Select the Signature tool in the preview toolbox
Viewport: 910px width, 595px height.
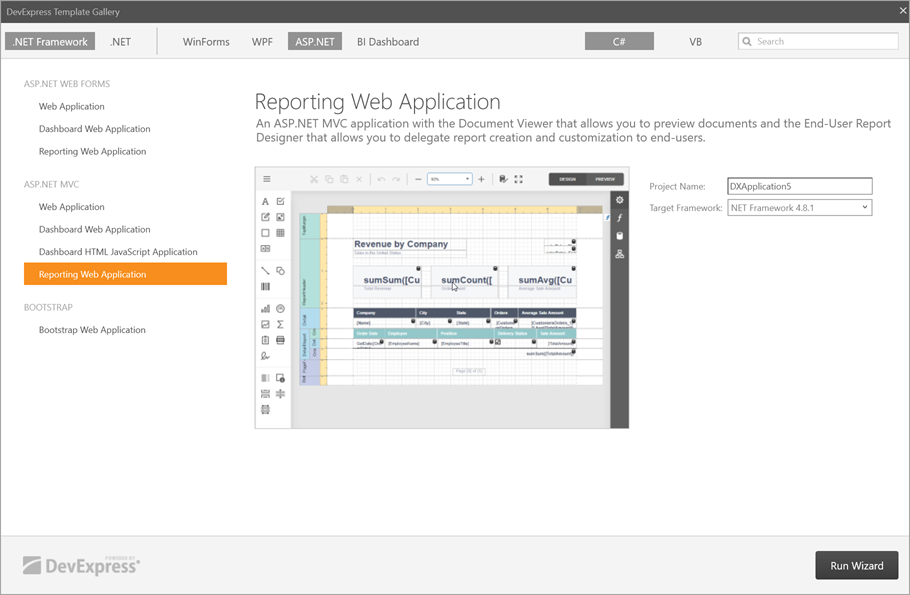click(x=265, y=356)
